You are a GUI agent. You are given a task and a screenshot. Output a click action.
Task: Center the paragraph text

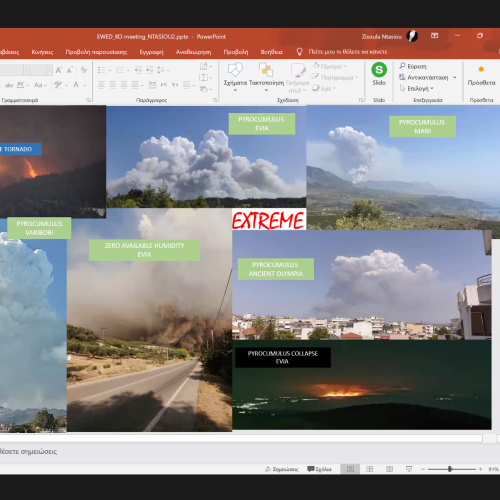113,85
